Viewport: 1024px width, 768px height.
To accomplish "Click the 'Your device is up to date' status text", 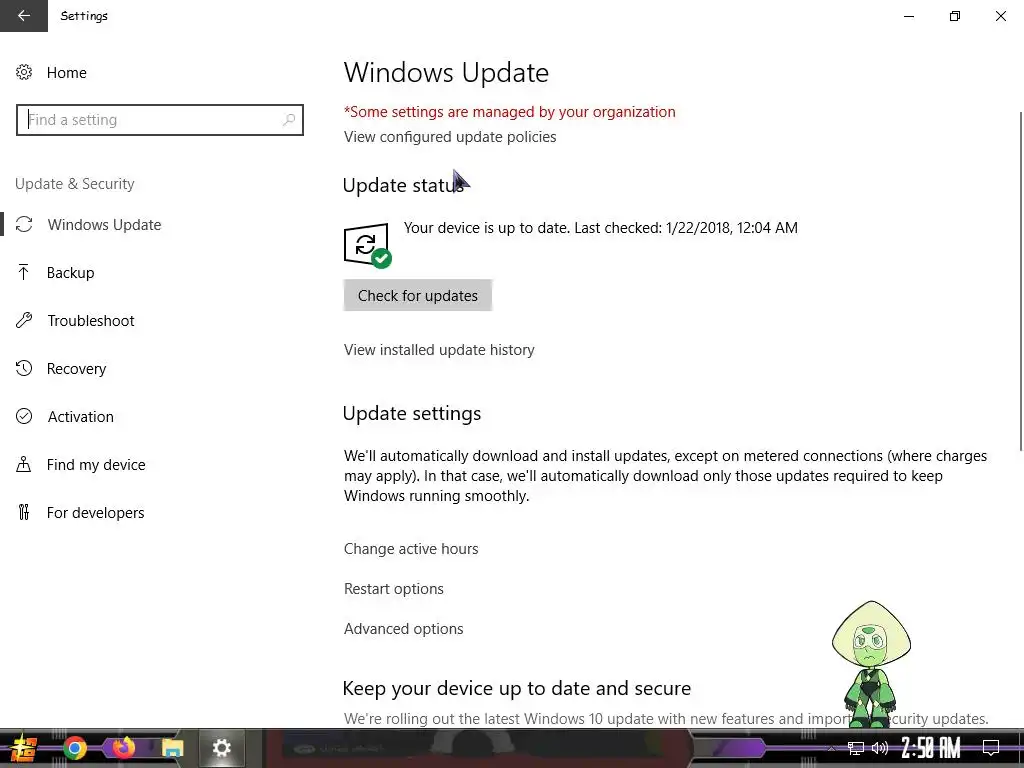I will click(600, 228).
